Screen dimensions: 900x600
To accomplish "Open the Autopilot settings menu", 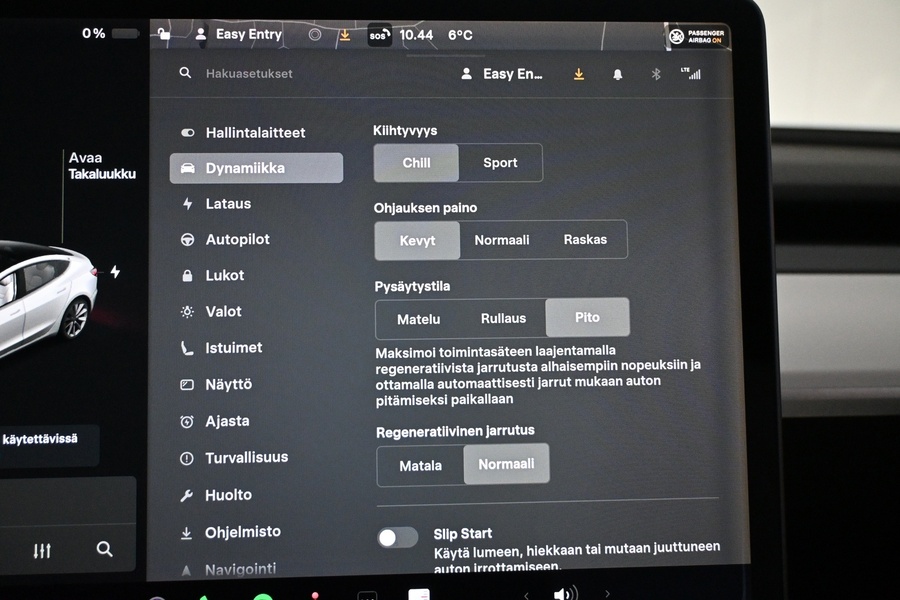I will pos(237,240).
